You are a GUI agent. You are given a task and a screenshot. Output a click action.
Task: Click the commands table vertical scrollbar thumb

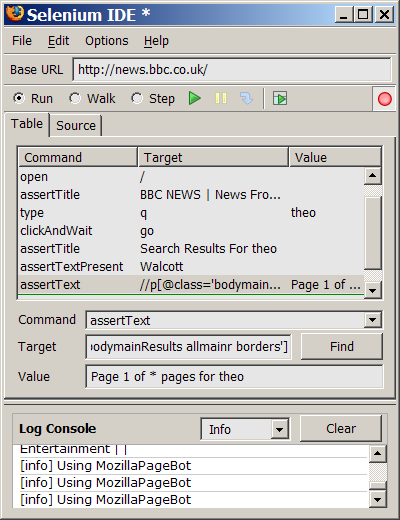click(x=373, y=233)
